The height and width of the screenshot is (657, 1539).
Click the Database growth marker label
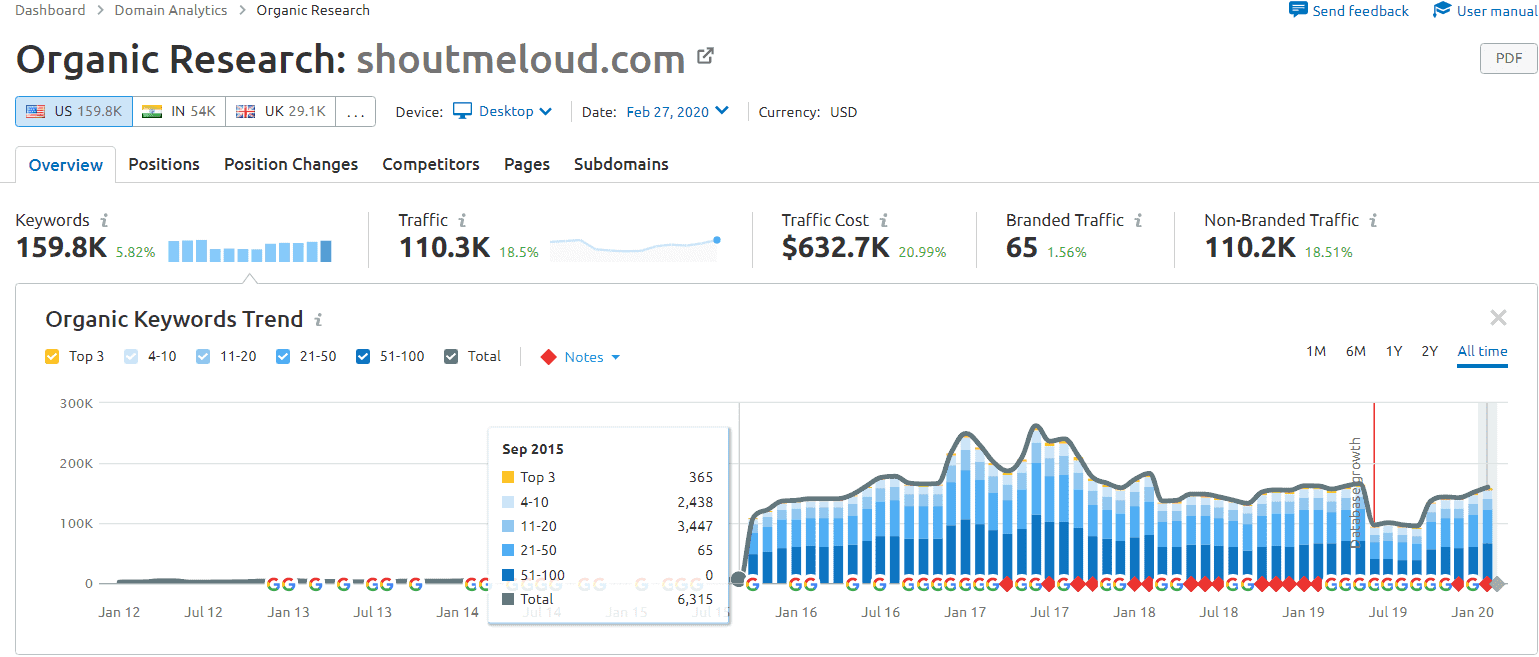(1356, 492)
